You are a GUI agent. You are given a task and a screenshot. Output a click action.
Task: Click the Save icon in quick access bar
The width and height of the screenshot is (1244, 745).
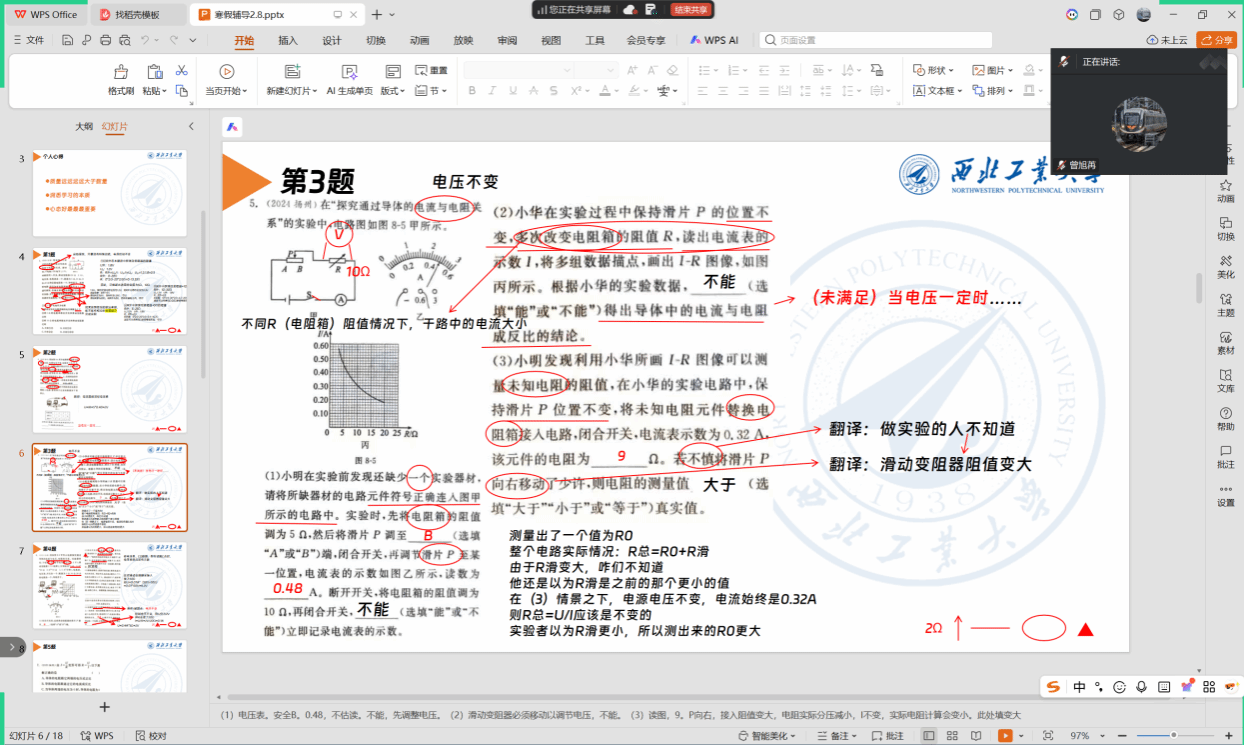tap(67, 40)
